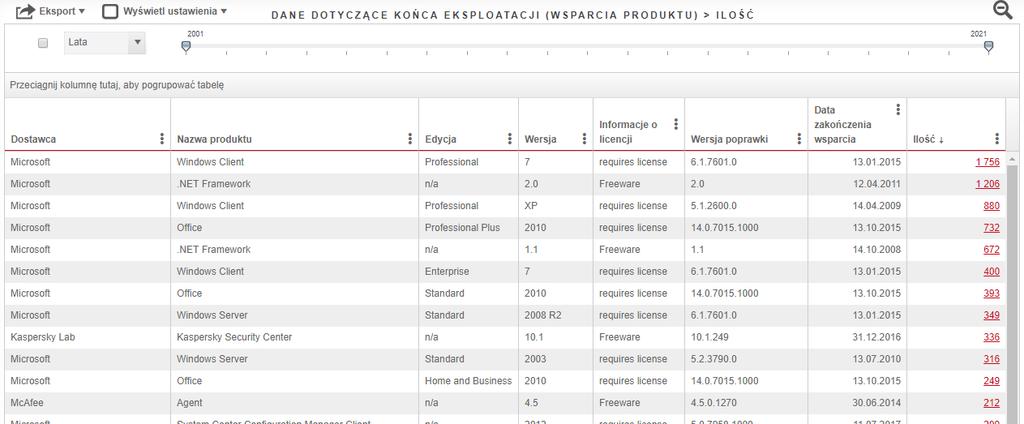Click the magnifier zoom icon
1024x424 pixels.
coord(1002,10)
